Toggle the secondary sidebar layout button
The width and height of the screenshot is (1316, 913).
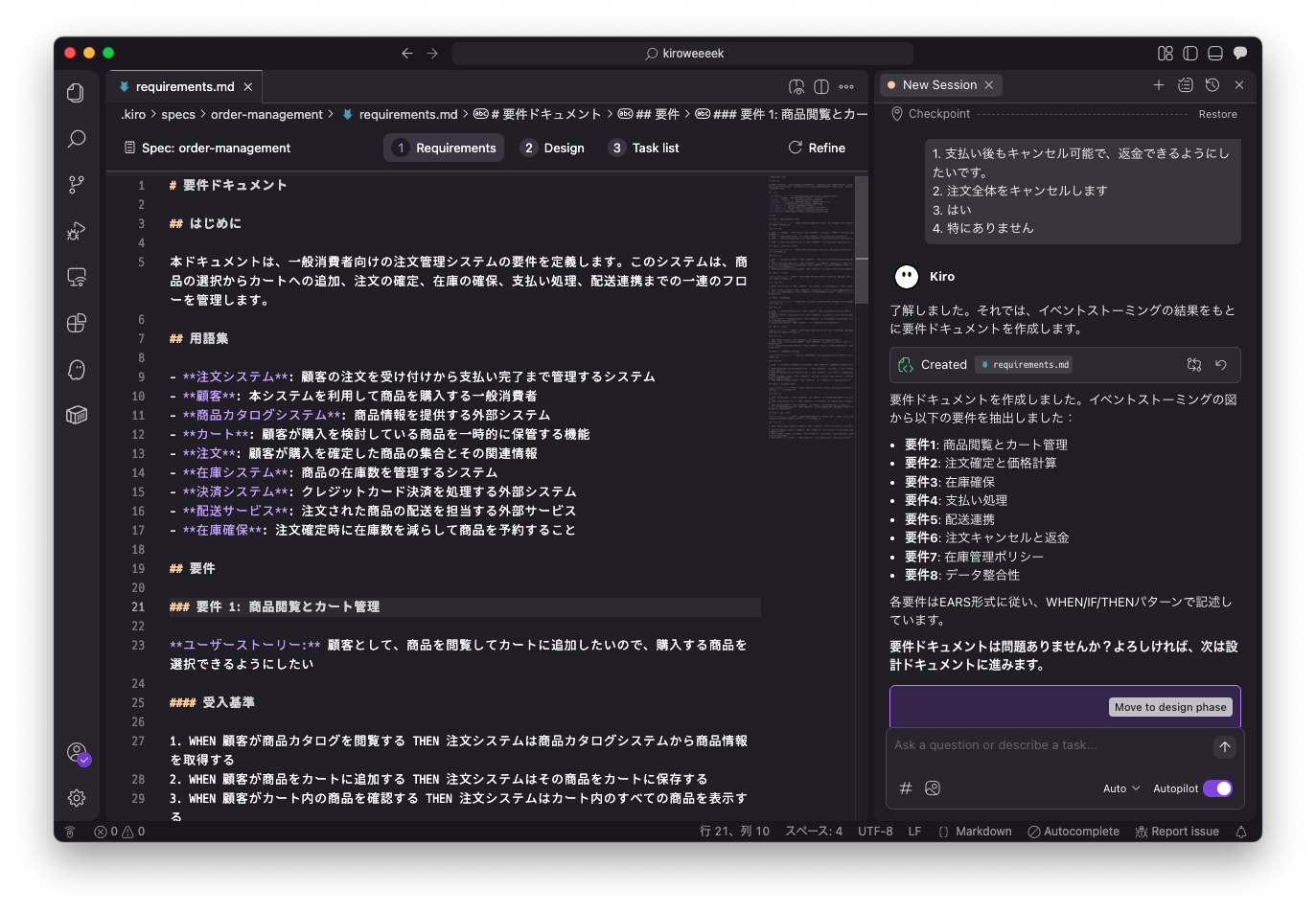coord(1190,54)
